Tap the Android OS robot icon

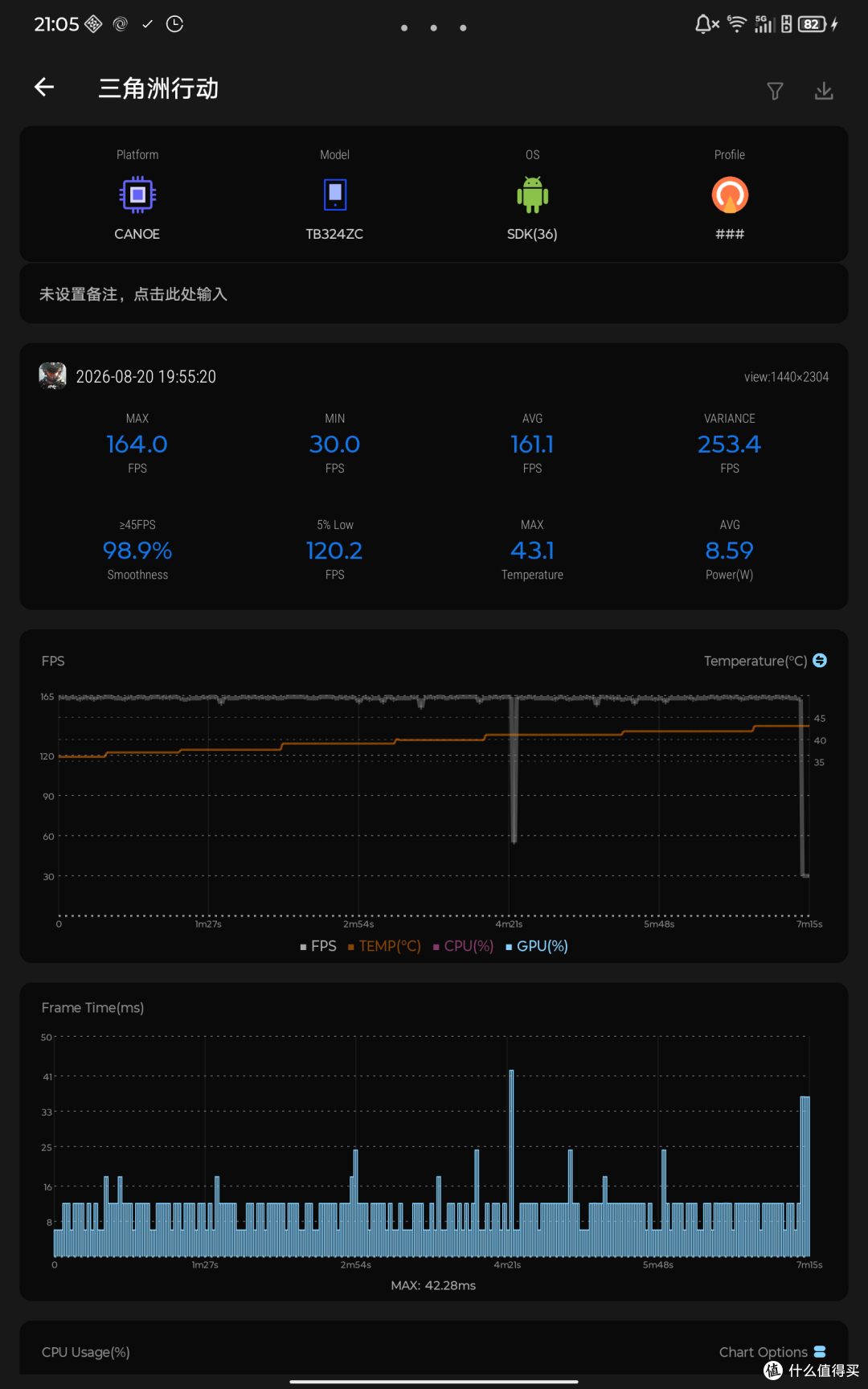532,195
